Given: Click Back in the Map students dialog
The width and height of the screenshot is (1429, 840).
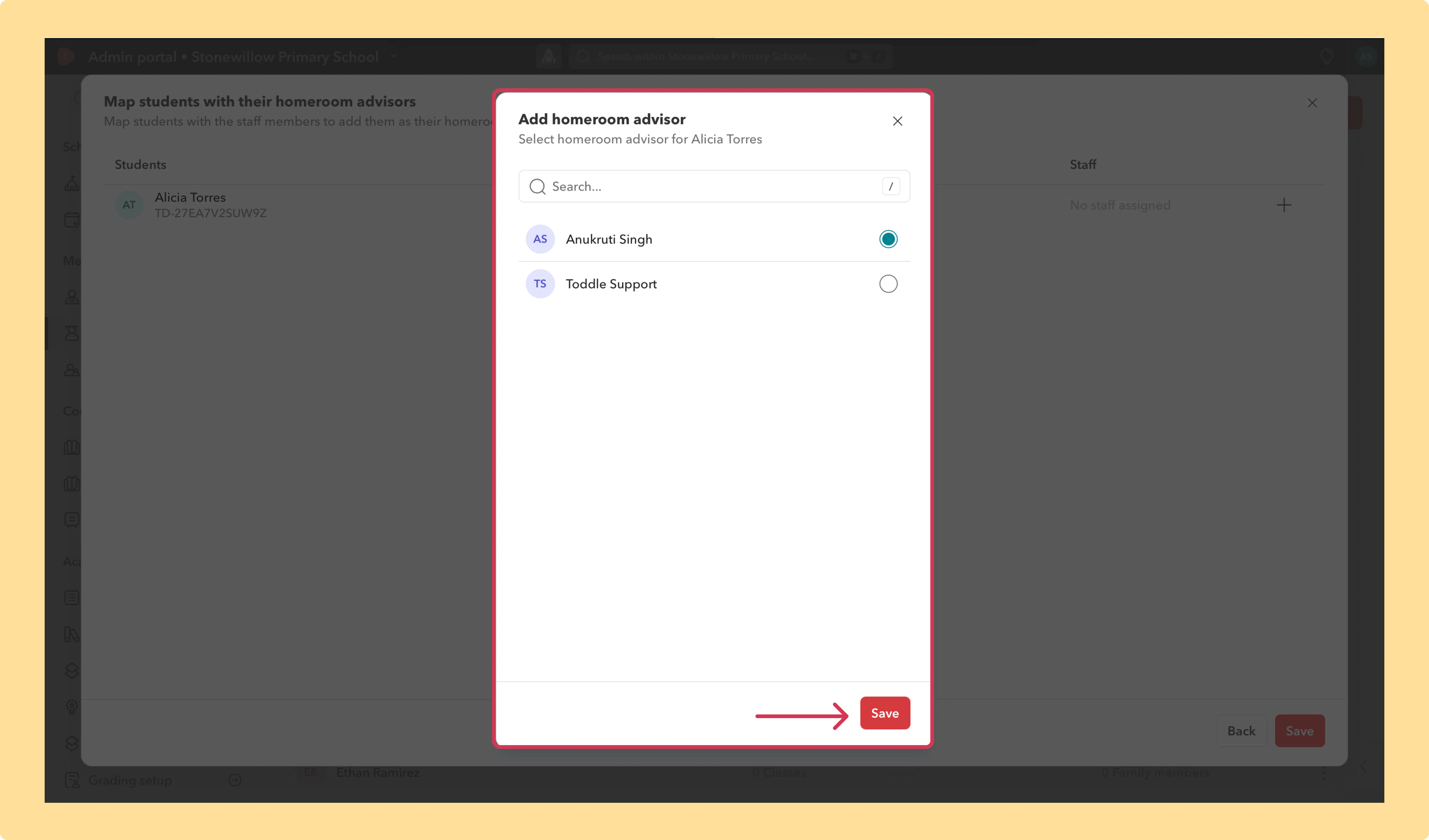Looking at the screenshot, I should (x=1241, y=730).
